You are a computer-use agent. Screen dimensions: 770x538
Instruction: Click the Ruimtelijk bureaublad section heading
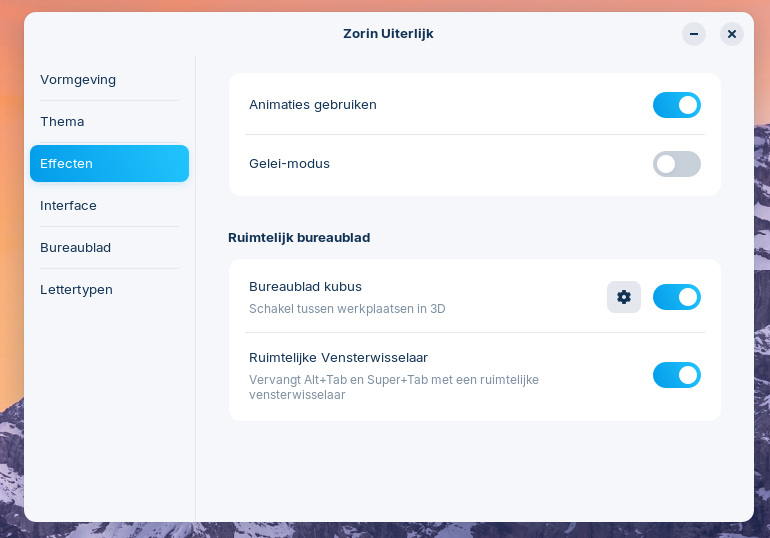[x=299, y=237]
